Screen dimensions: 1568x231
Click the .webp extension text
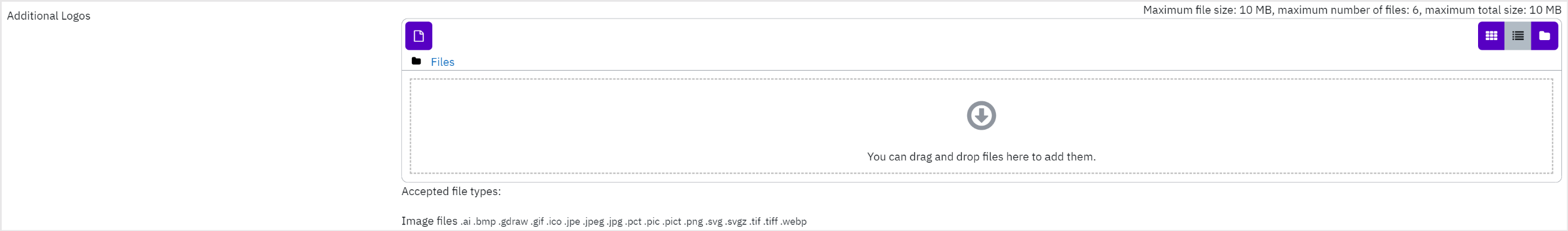pos(794,222)
